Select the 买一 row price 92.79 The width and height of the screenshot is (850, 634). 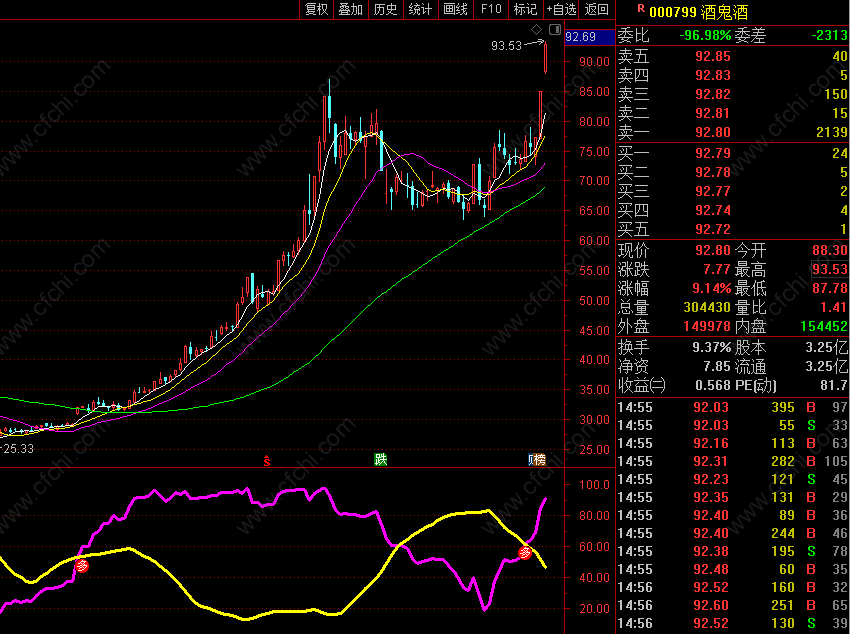713,153
